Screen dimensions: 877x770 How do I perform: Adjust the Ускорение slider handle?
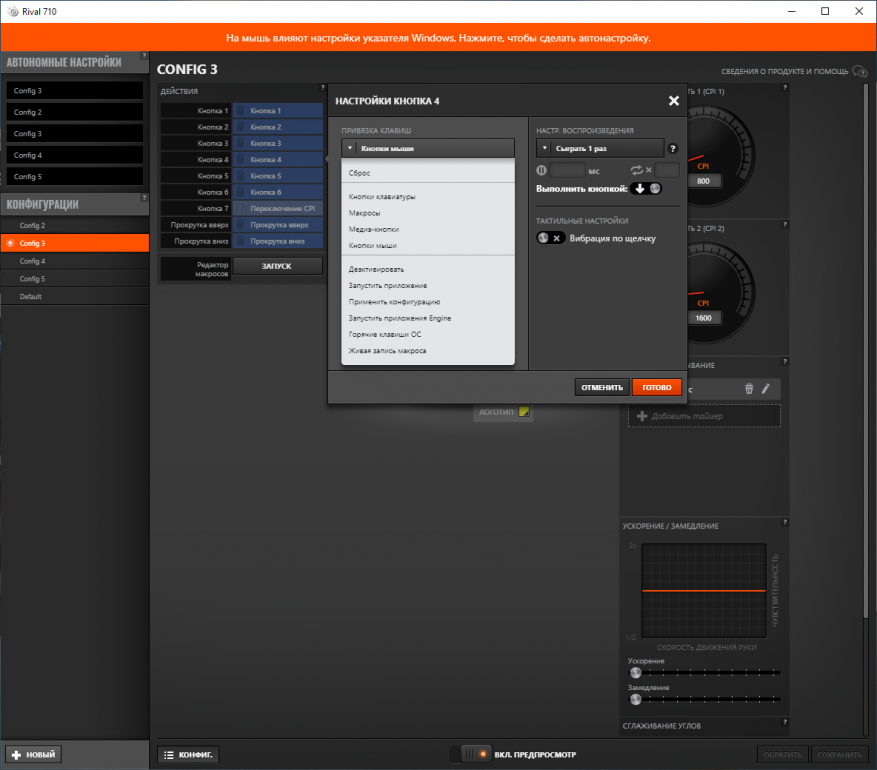tap(635, 673)
